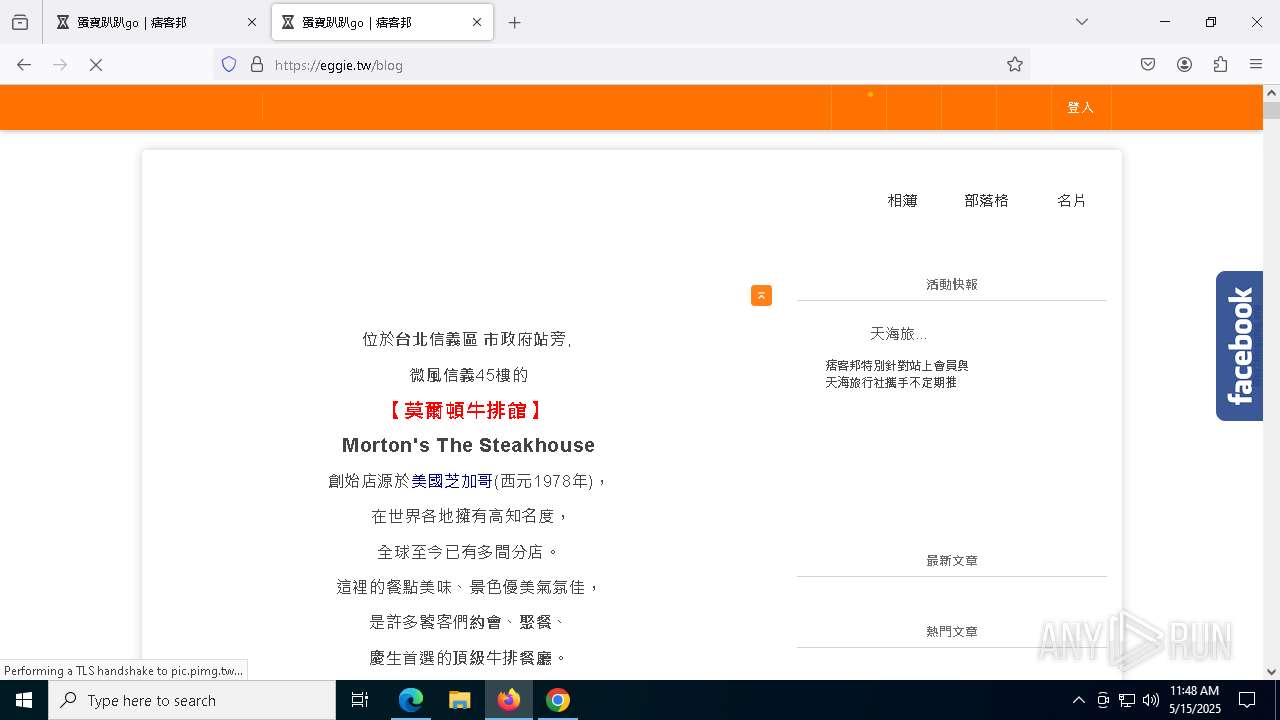
Task: Click page scrollbar down arrow
Action: pyautogui.click(x=1271, y=671)
